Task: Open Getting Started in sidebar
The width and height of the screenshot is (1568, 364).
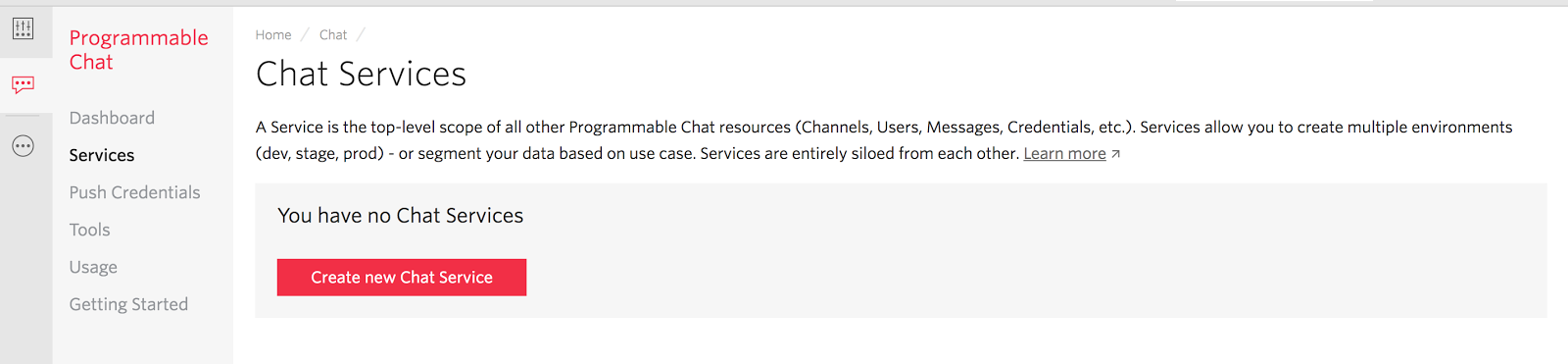Action: click(x=128, y=304)
